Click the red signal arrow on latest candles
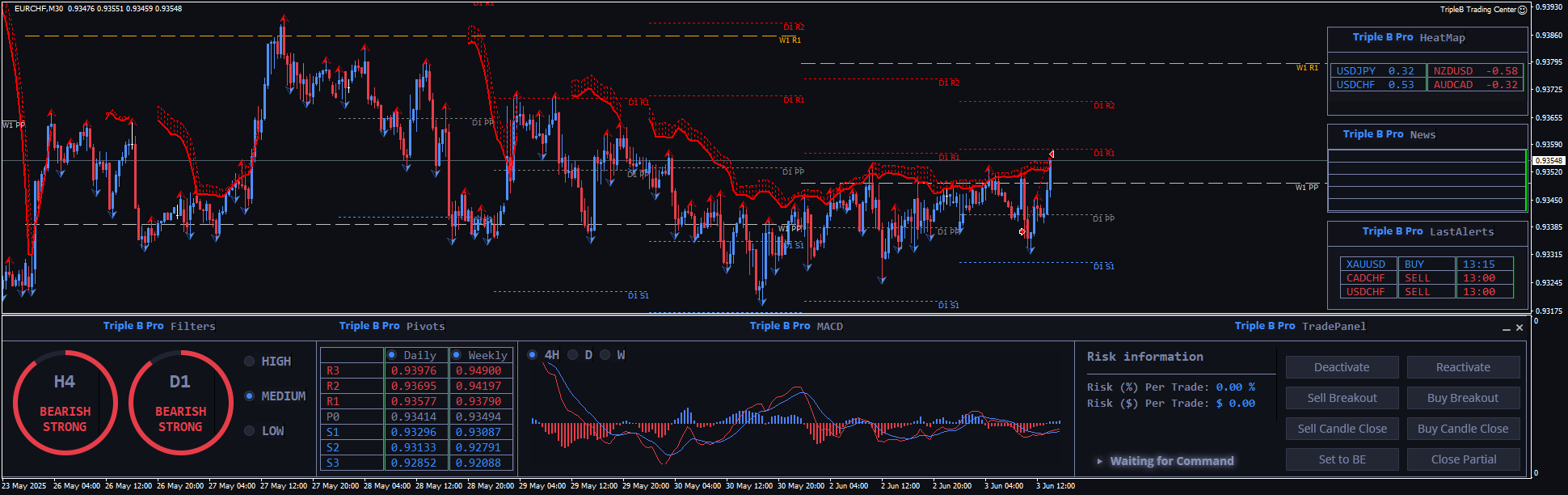This screenshot has height=495, width=1568. (1022, 232)
